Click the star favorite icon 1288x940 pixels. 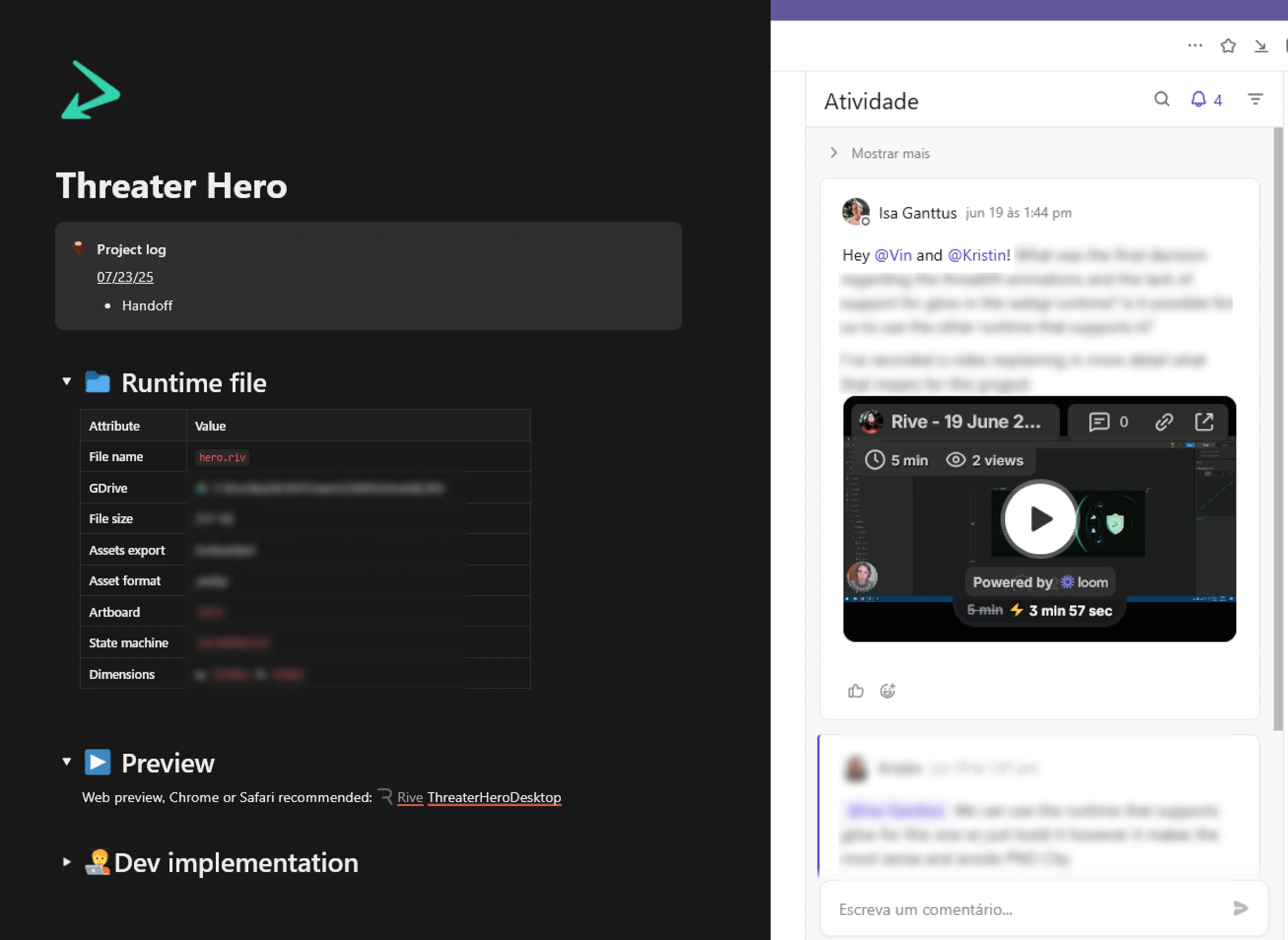[1228, 46]
